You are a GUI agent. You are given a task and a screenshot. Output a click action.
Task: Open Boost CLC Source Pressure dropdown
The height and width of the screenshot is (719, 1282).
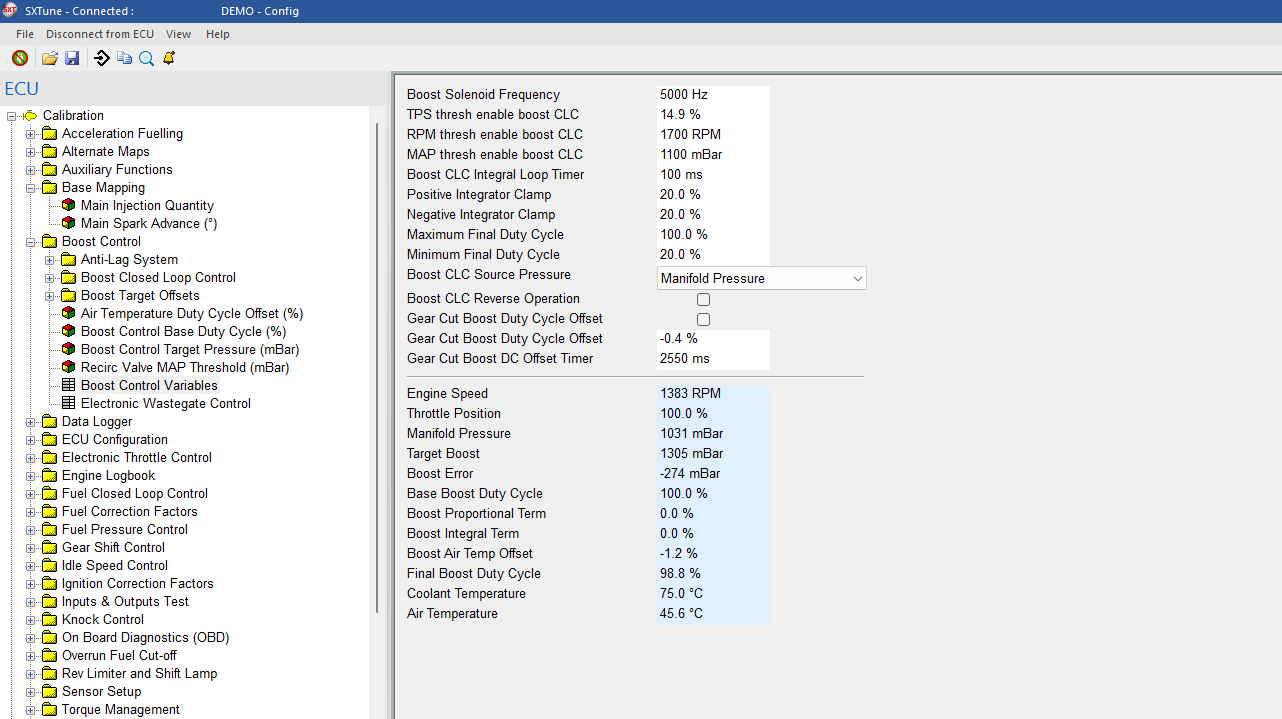(762, 278)
